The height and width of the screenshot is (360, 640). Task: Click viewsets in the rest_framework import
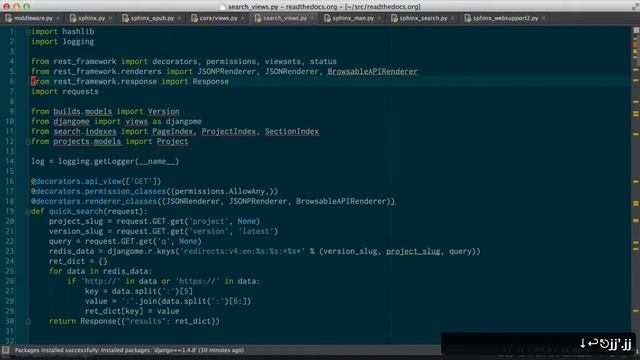[283, 62]
